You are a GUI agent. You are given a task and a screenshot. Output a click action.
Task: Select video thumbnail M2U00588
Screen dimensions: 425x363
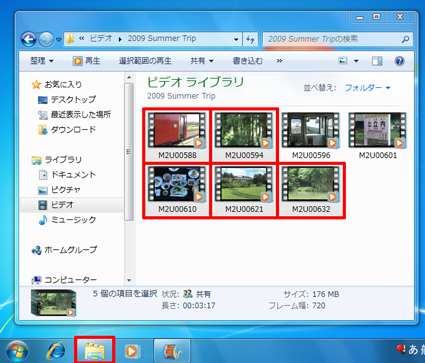point(177,135)
